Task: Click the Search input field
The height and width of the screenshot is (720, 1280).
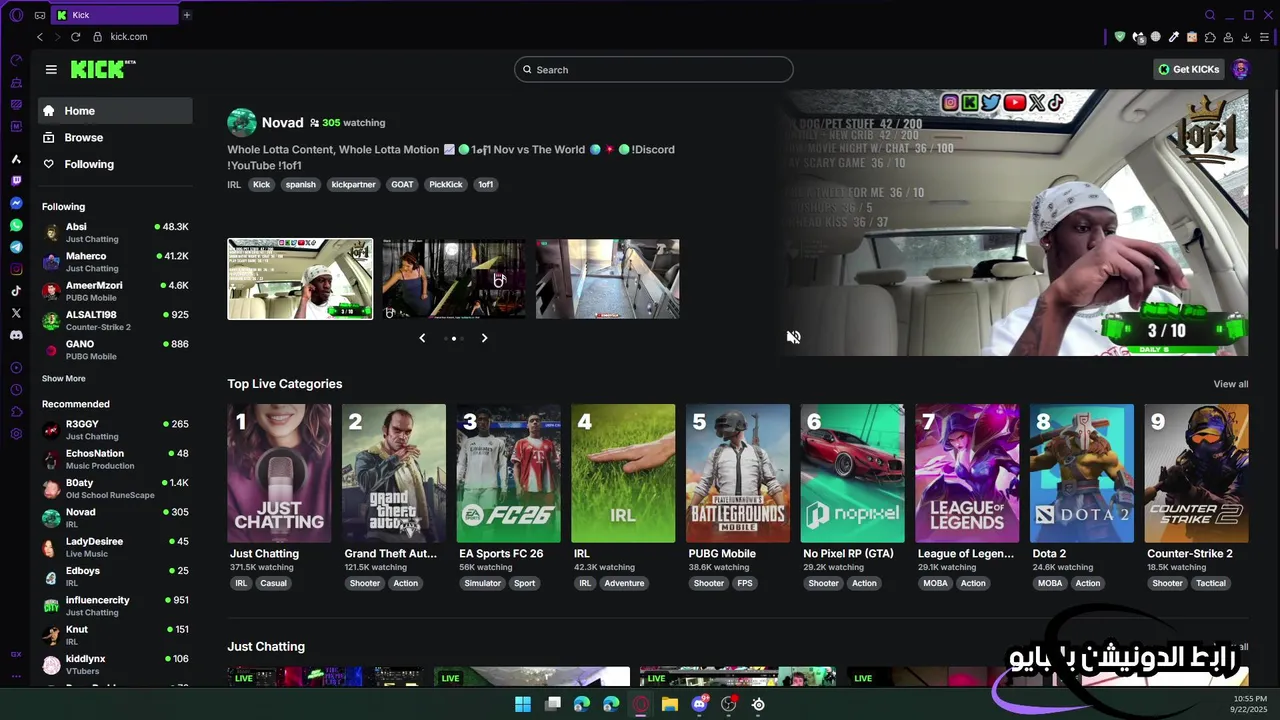Action: pos(654,70)
